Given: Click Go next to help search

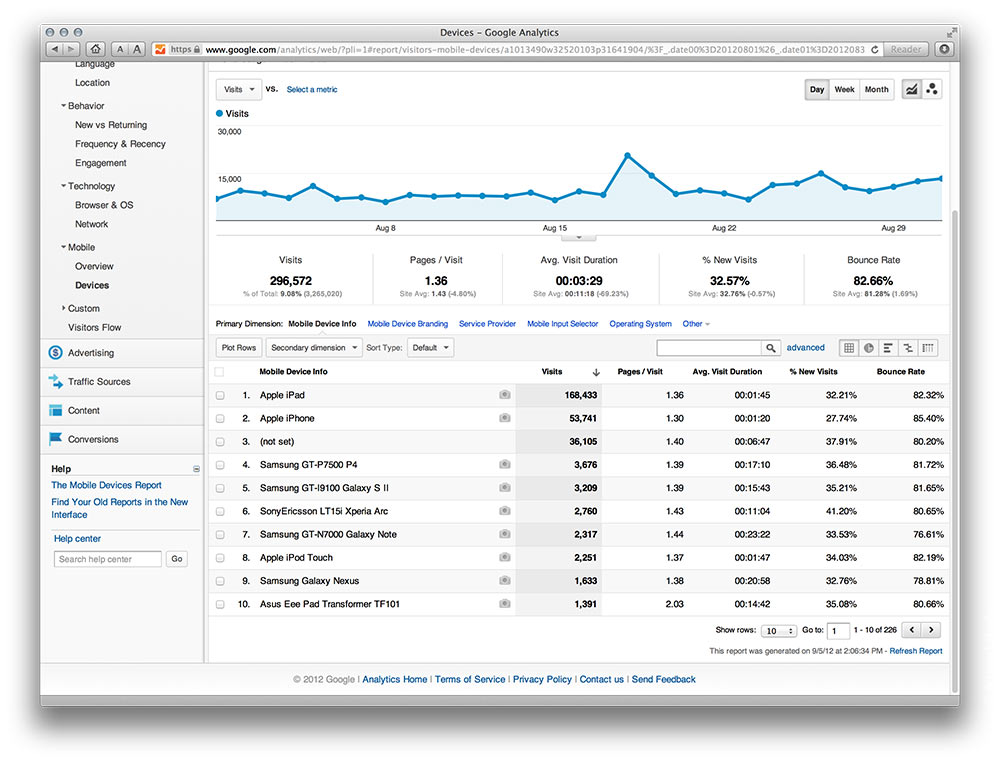Looking at the screenshot, I should [x=177, y=559].
